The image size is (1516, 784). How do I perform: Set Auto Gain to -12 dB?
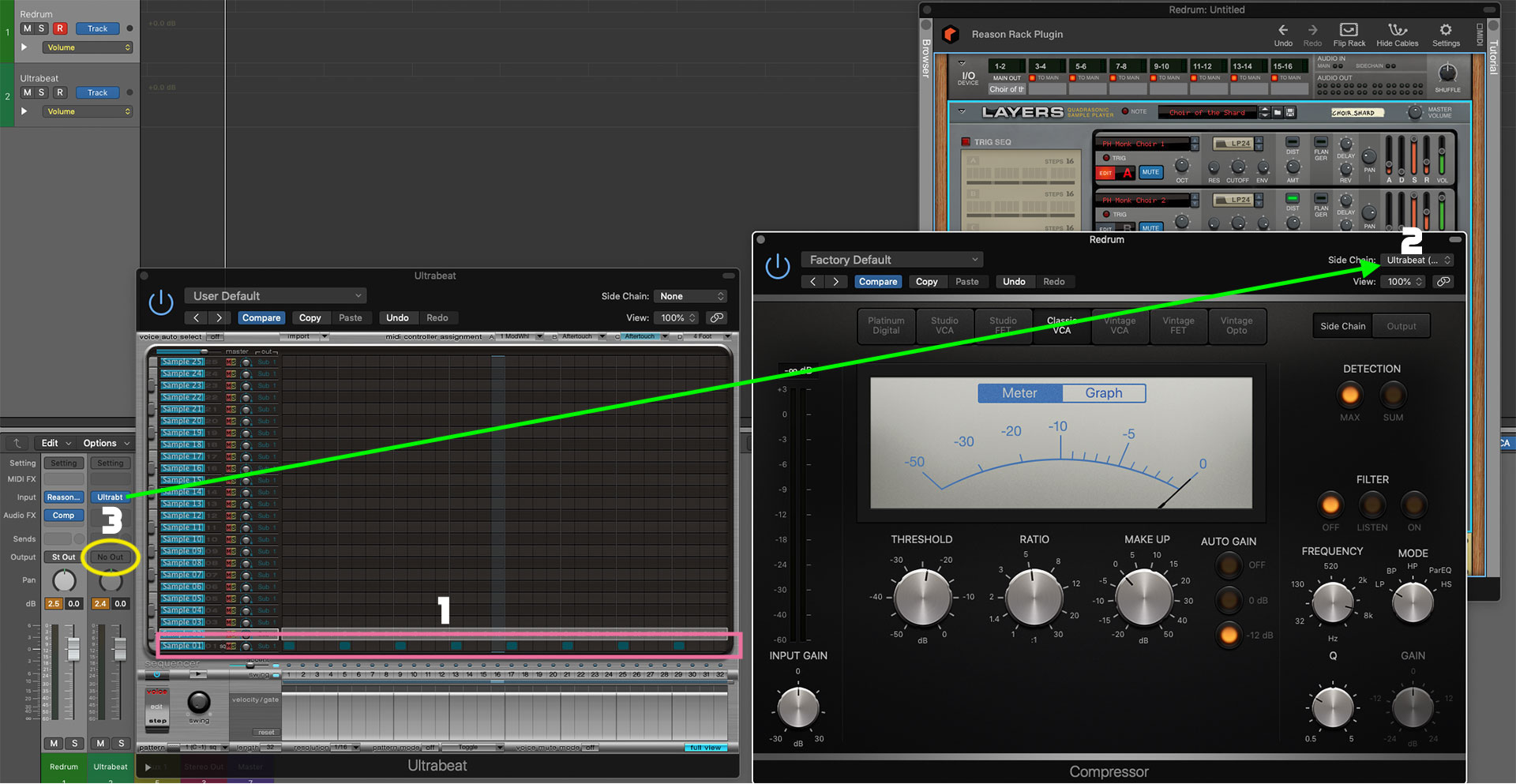click(1229, 634)
